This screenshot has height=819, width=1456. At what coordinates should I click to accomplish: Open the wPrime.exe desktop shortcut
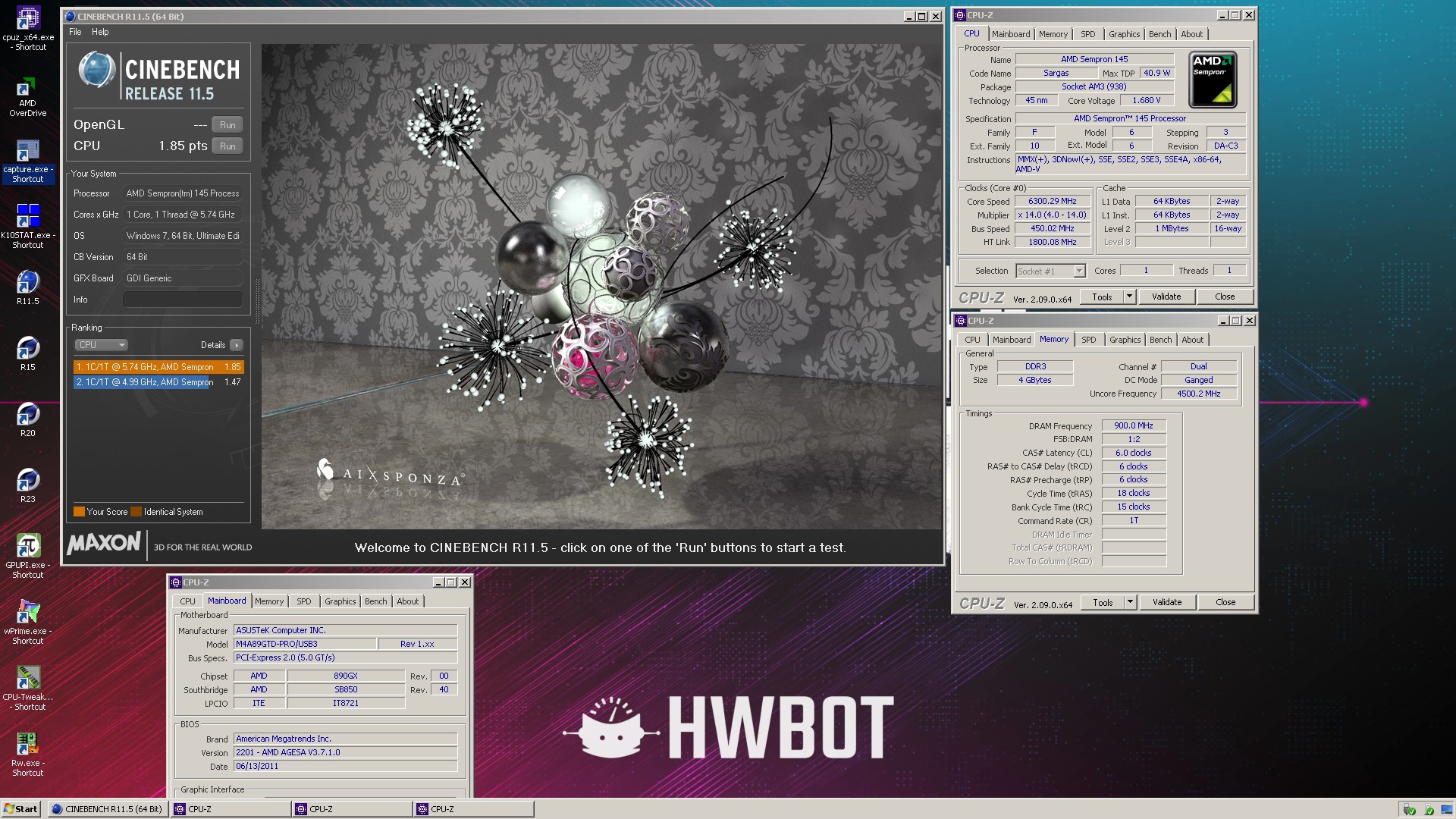pyautogui.click(x=28, y=623)
